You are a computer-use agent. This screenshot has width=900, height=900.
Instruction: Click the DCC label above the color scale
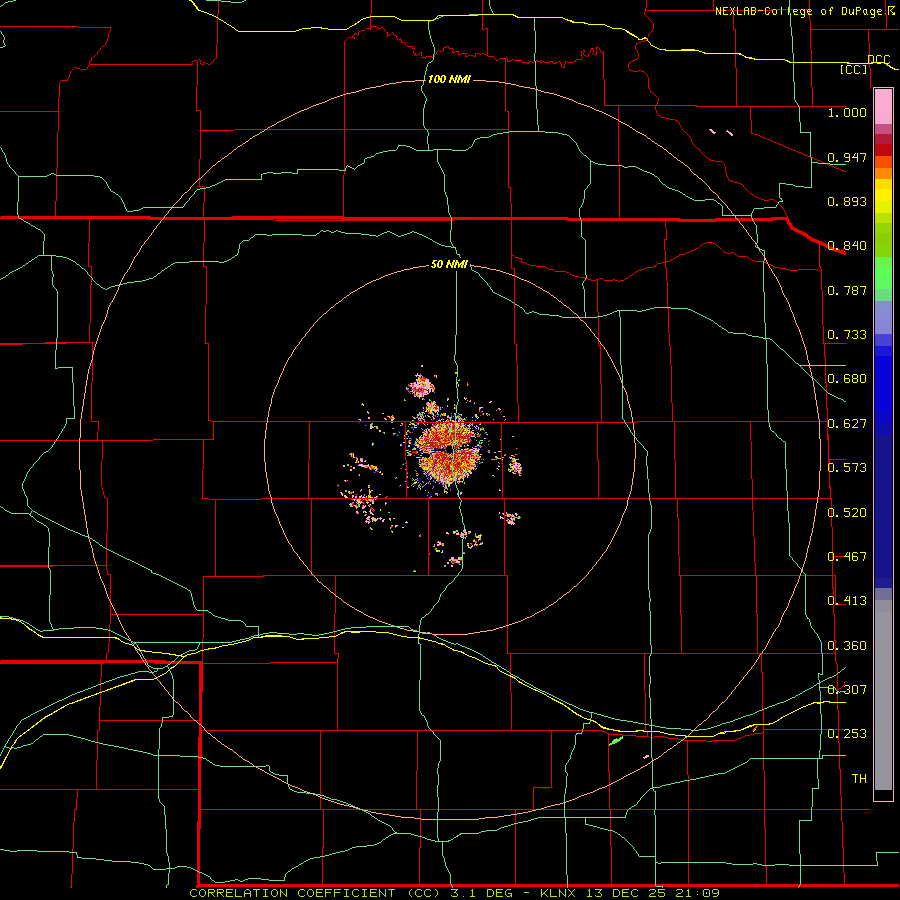pyautogui.click(x=879, y=60)
